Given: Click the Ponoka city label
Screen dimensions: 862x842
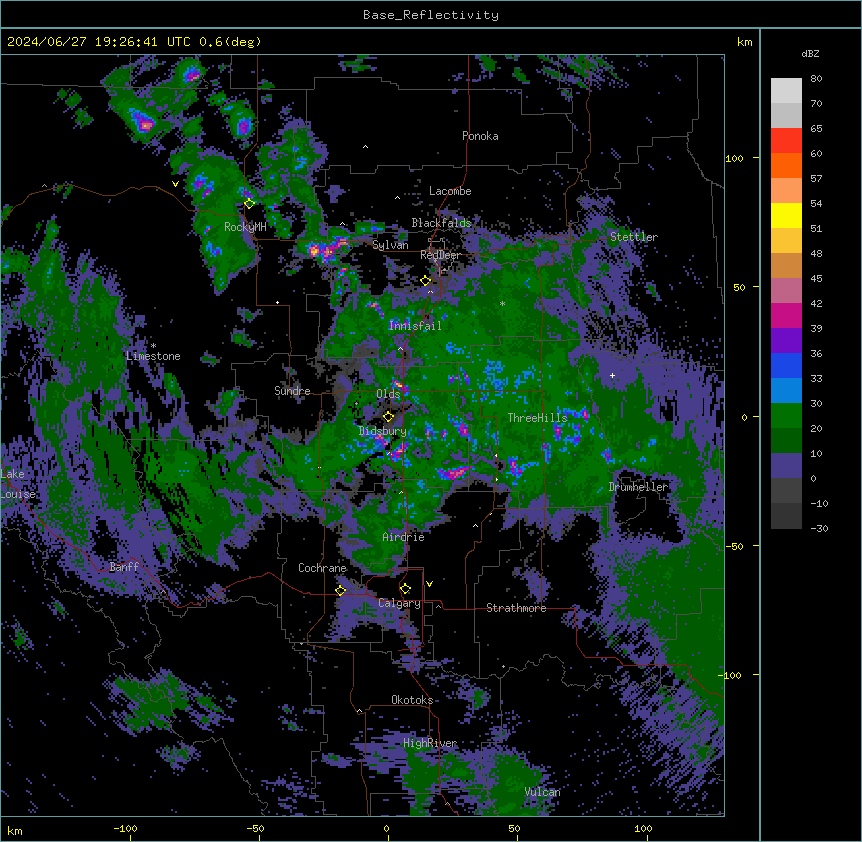Looking at the screenshot, I should point(480,136).
